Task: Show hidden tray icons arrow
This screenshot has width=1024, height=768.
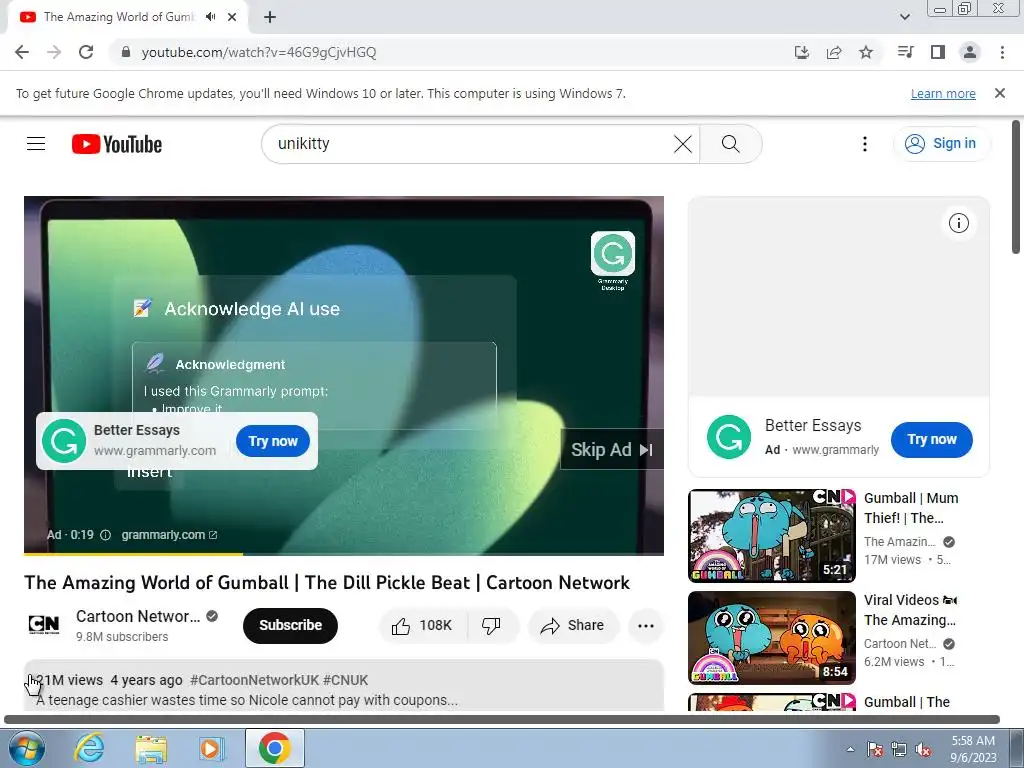Action: coord(850,749)
